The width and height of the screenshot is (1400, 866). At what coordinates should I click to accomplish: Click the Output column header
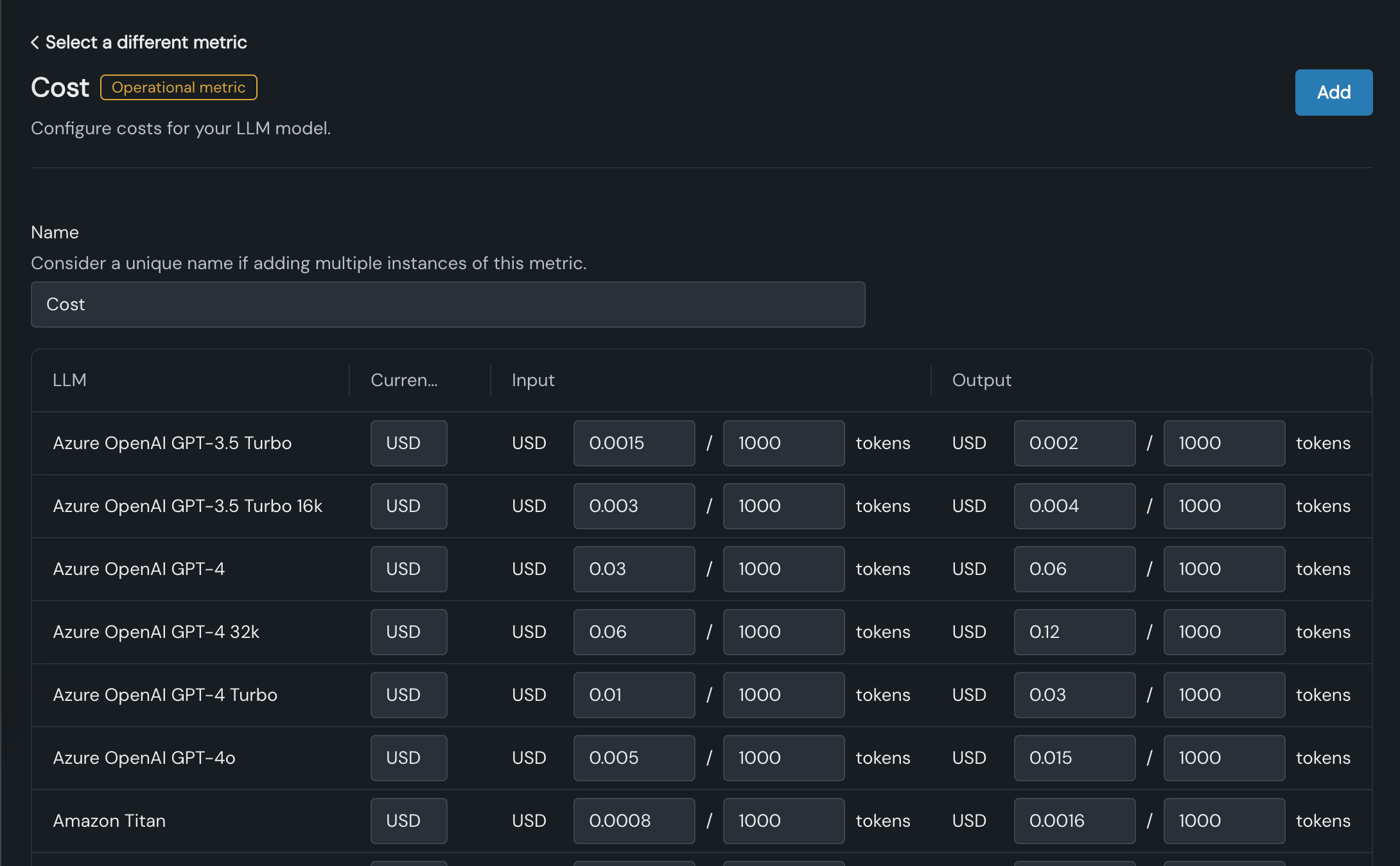pos(981,380)
